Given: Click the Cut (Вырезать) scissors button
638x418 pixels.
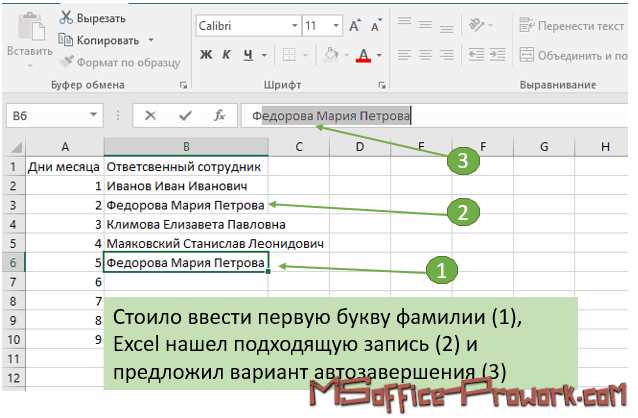Looking at the screenshot, I should (92, 18).
